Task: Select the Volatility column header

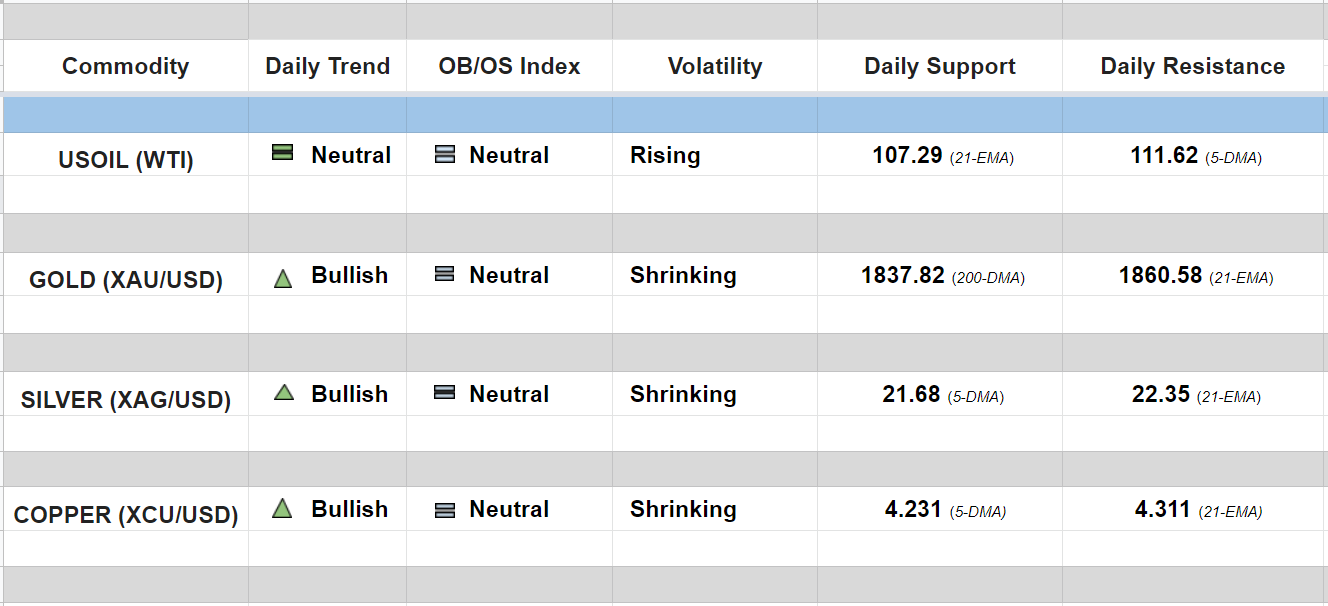Action: 714,66
